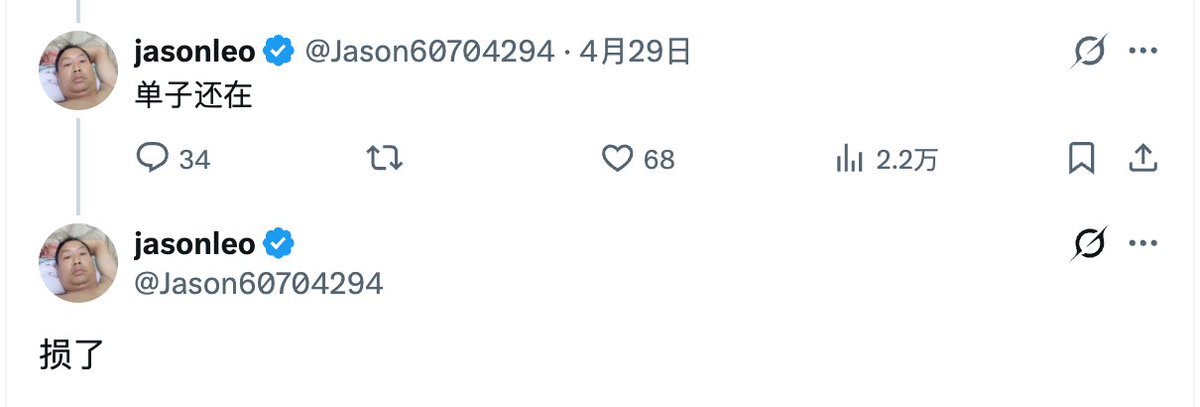Click jasonleo name above the 损了 tweet

coord(194,243)
